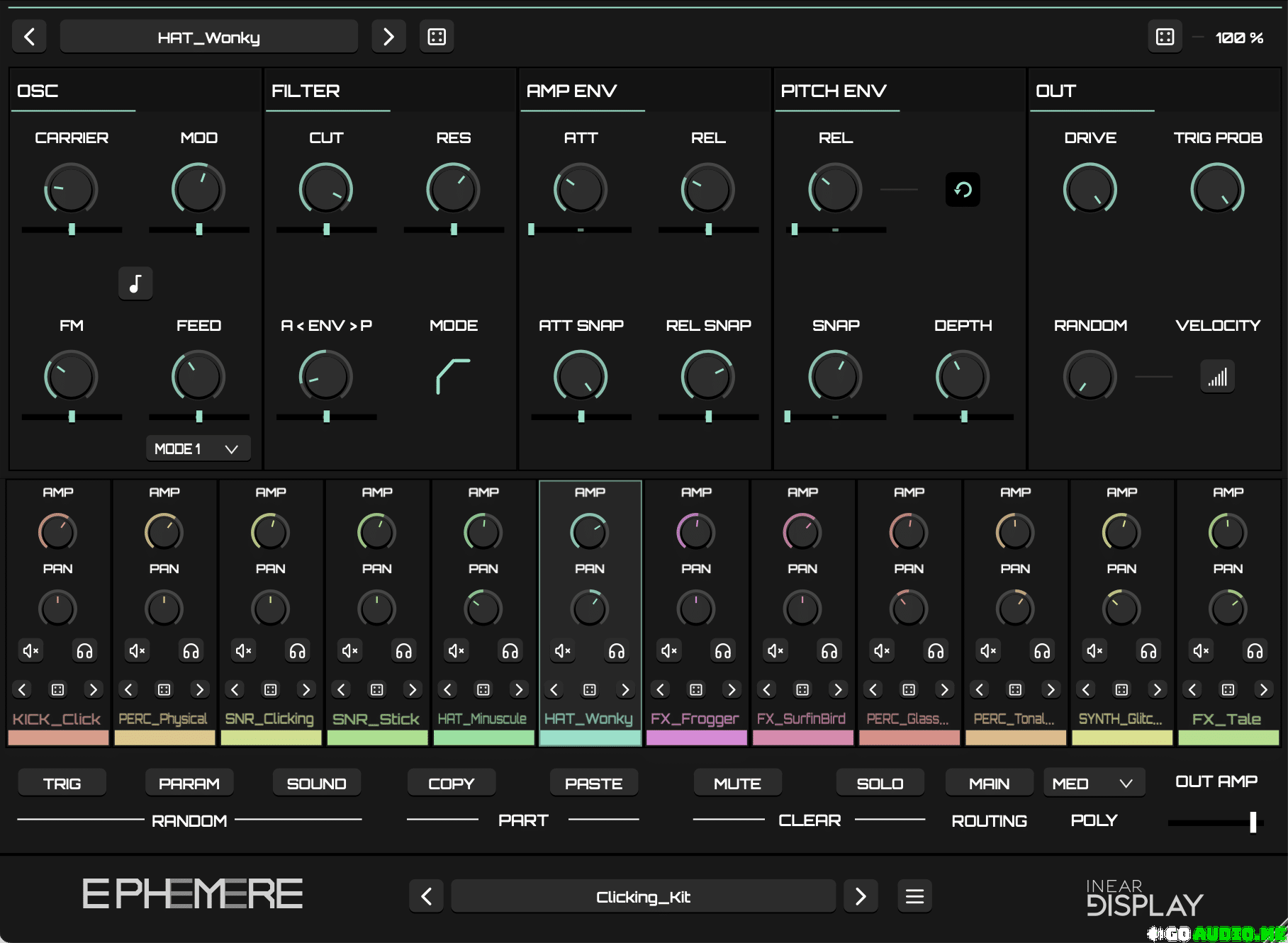The width and height of the screenshot is (1288, 943).
Task: Toggle the note icon in OSC section
Action: click(135, 283)
